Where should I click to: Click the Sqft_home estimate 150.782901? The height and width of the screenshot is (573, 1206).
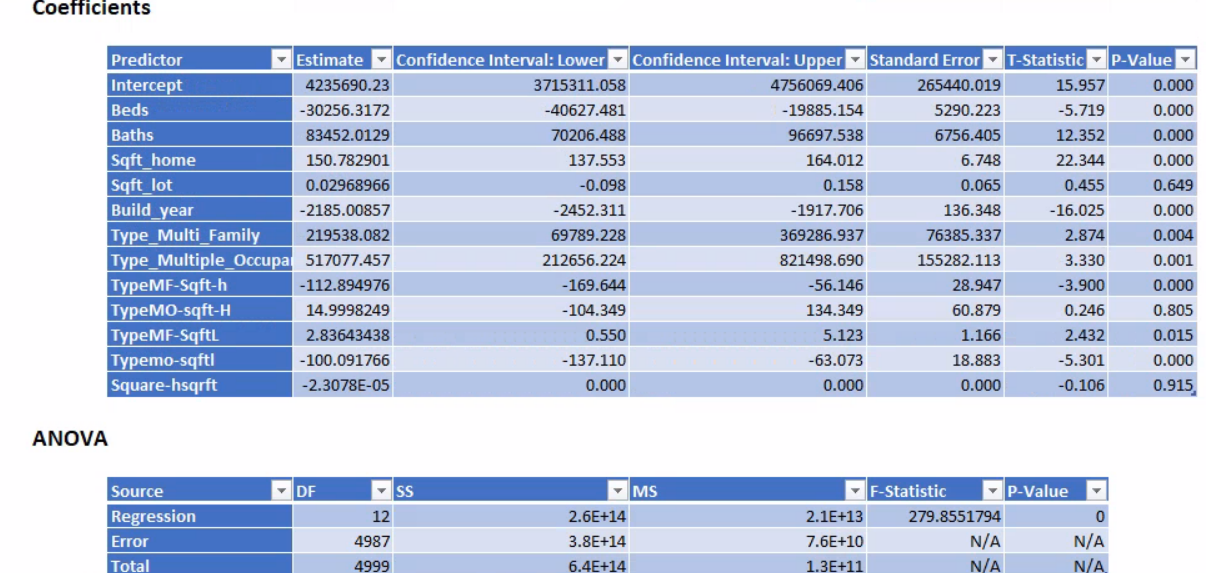[x=343, y=160]
